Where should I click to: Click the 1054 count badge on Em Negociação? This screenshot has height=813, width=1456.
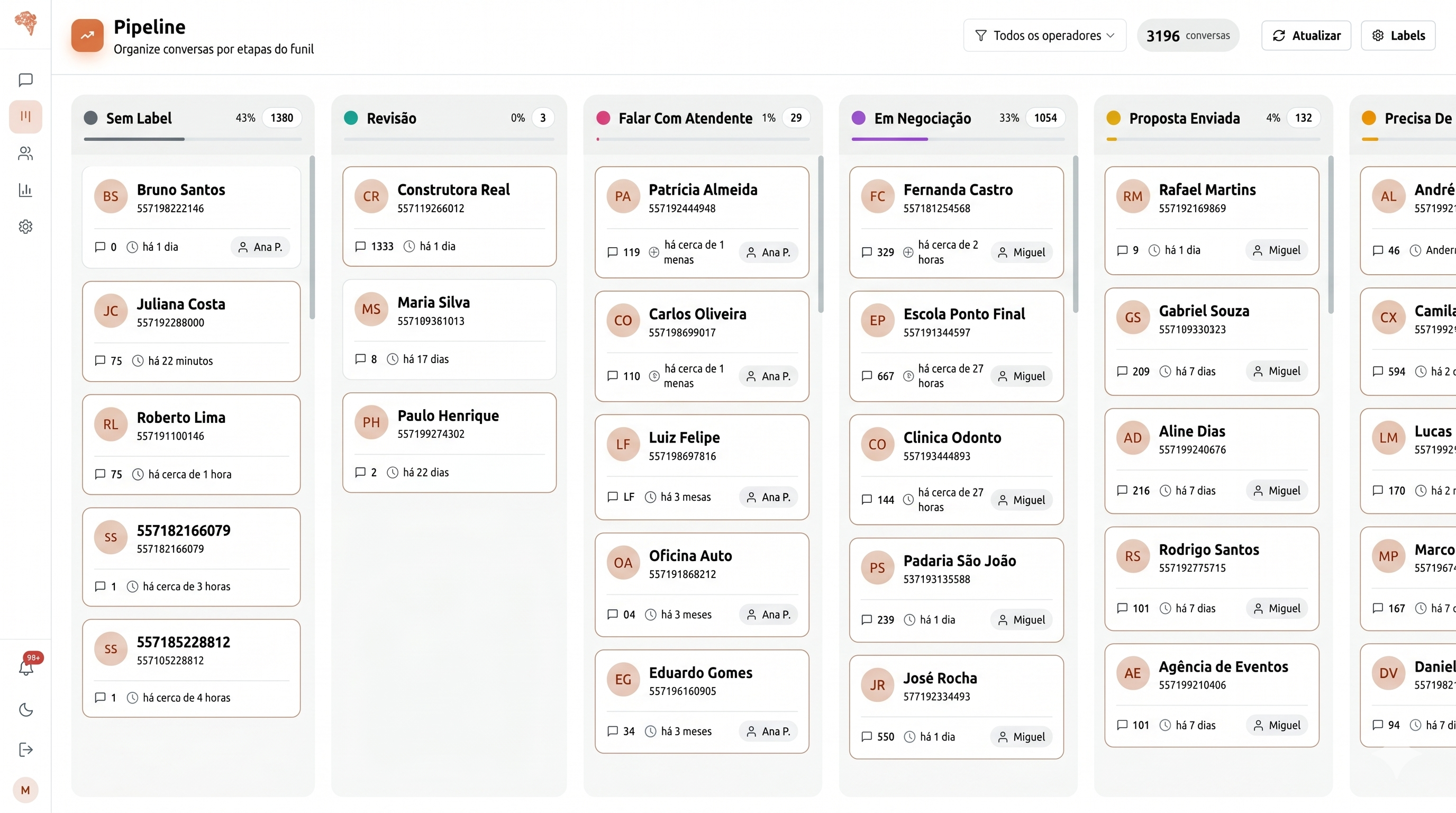pyautogui.click(x=1045, y=118)
